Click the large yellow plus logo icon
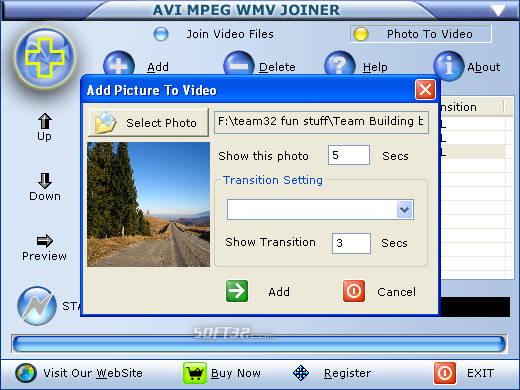The image size is (520, 390). click(45, 58)
